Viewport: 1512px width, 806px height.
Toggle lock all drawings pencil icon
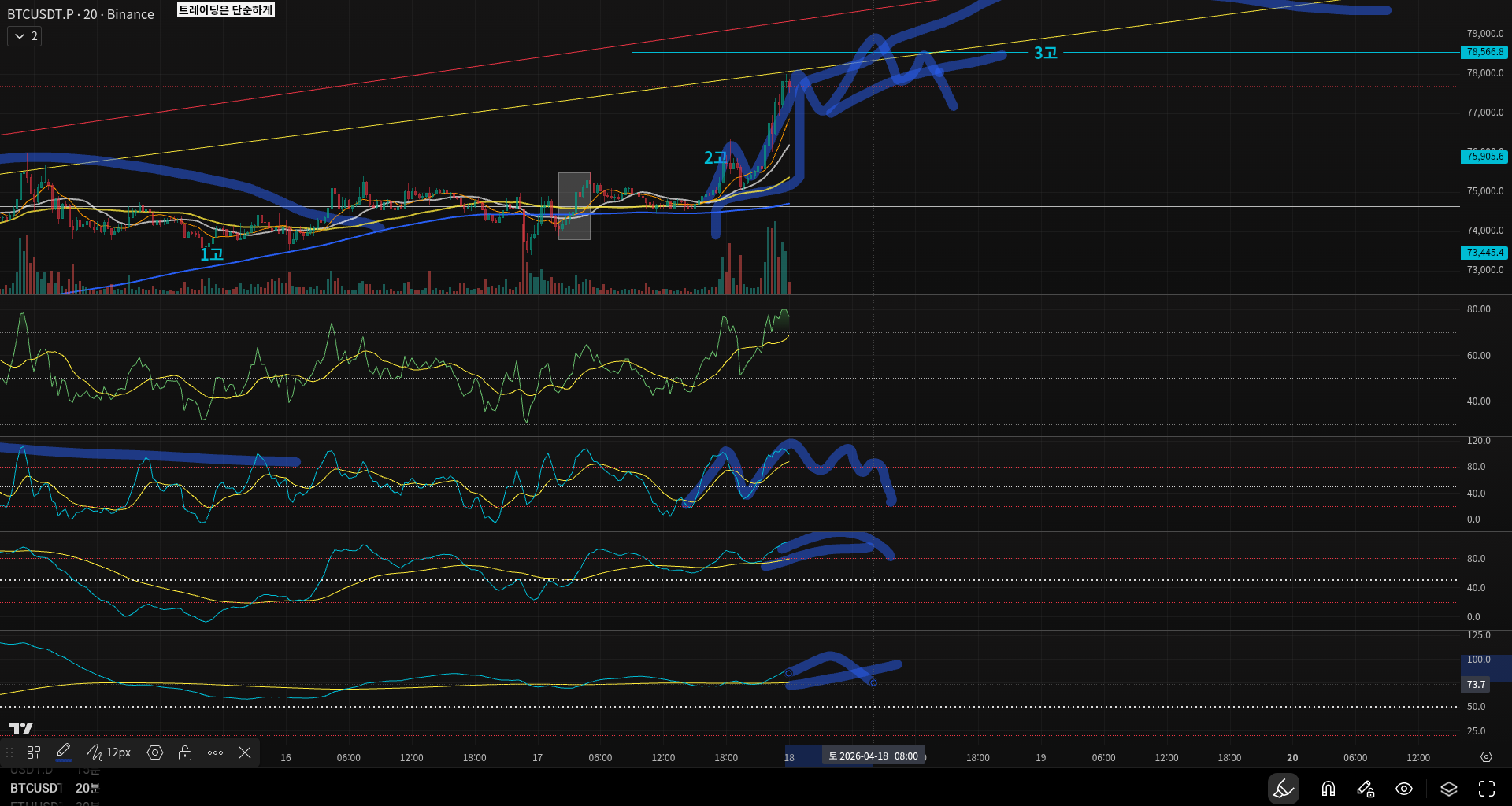pyautogui.click(x=1366, y=789)
